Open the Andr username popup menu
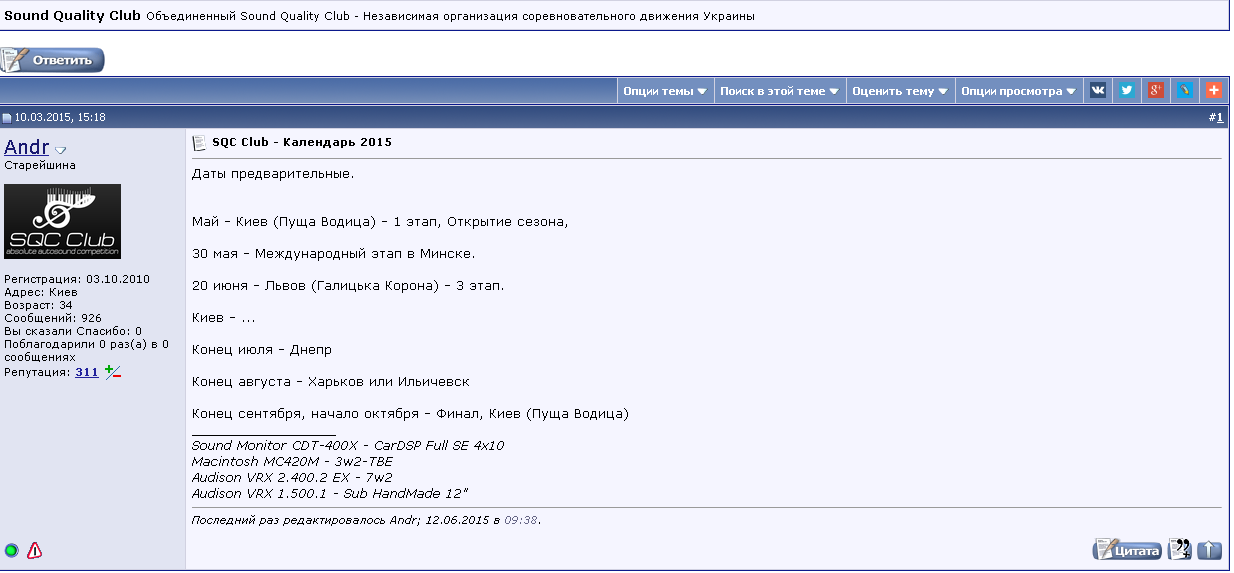Viewport: 1234px width, 573px height. click(27, 148)
